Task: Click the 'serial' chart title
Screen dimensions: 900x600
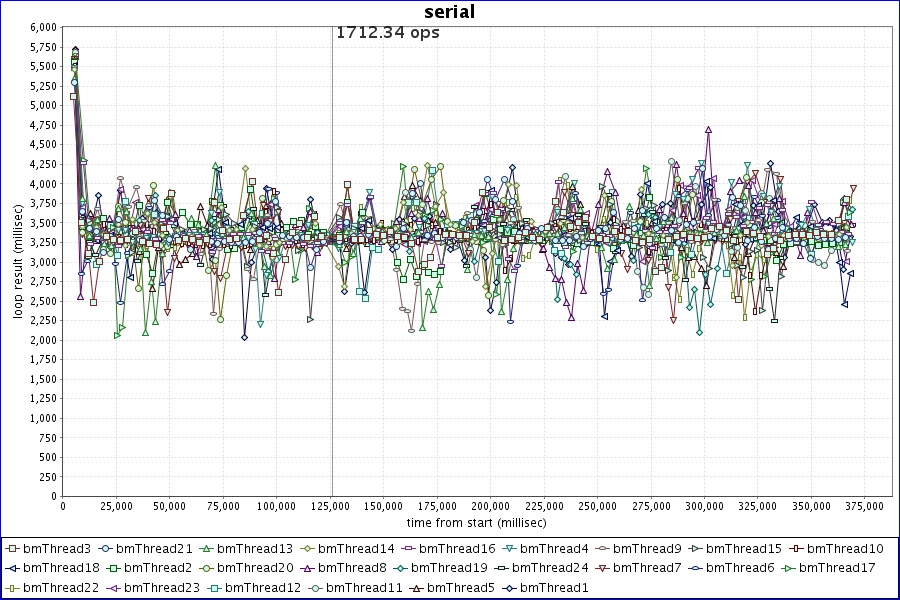Action: click(x=449, y=12)
